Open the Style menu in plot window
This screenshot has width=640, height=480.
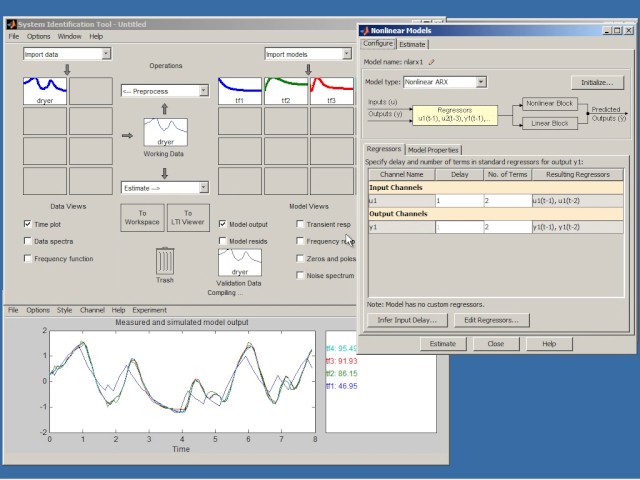pos(64,310)
